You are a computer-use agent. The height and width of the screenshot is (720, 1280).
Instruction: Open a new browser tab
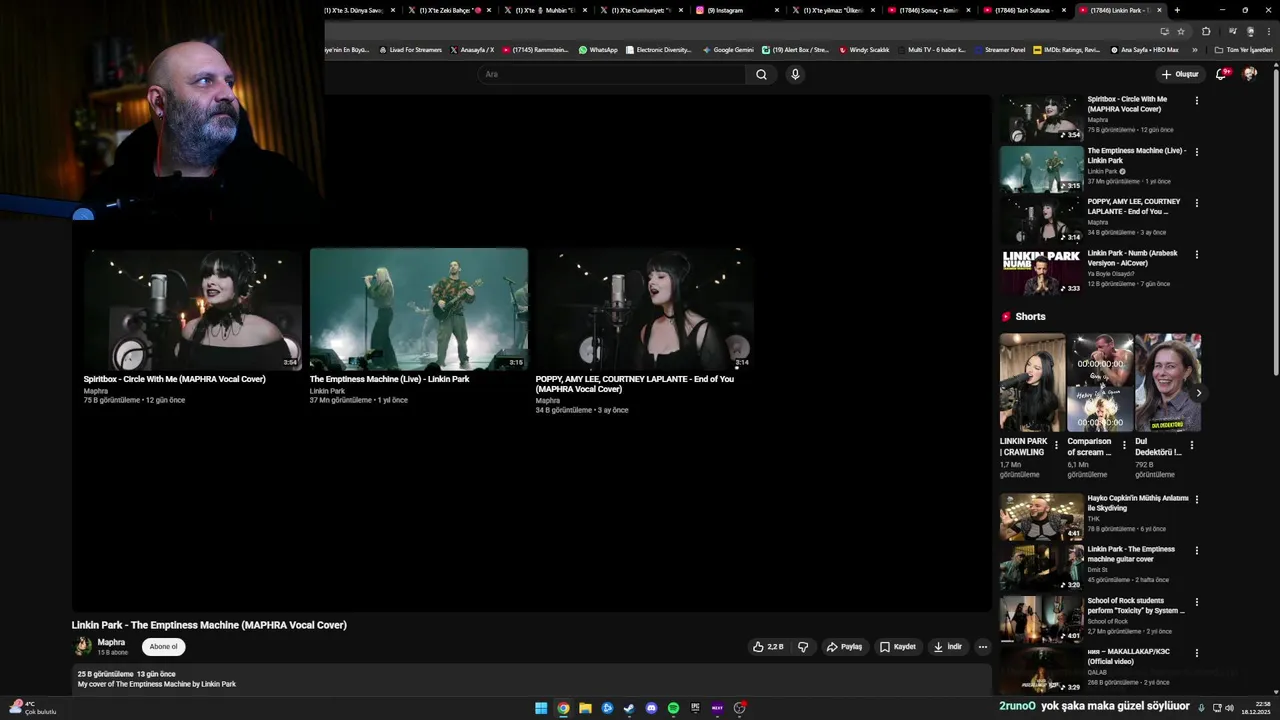pos(1177,10)
